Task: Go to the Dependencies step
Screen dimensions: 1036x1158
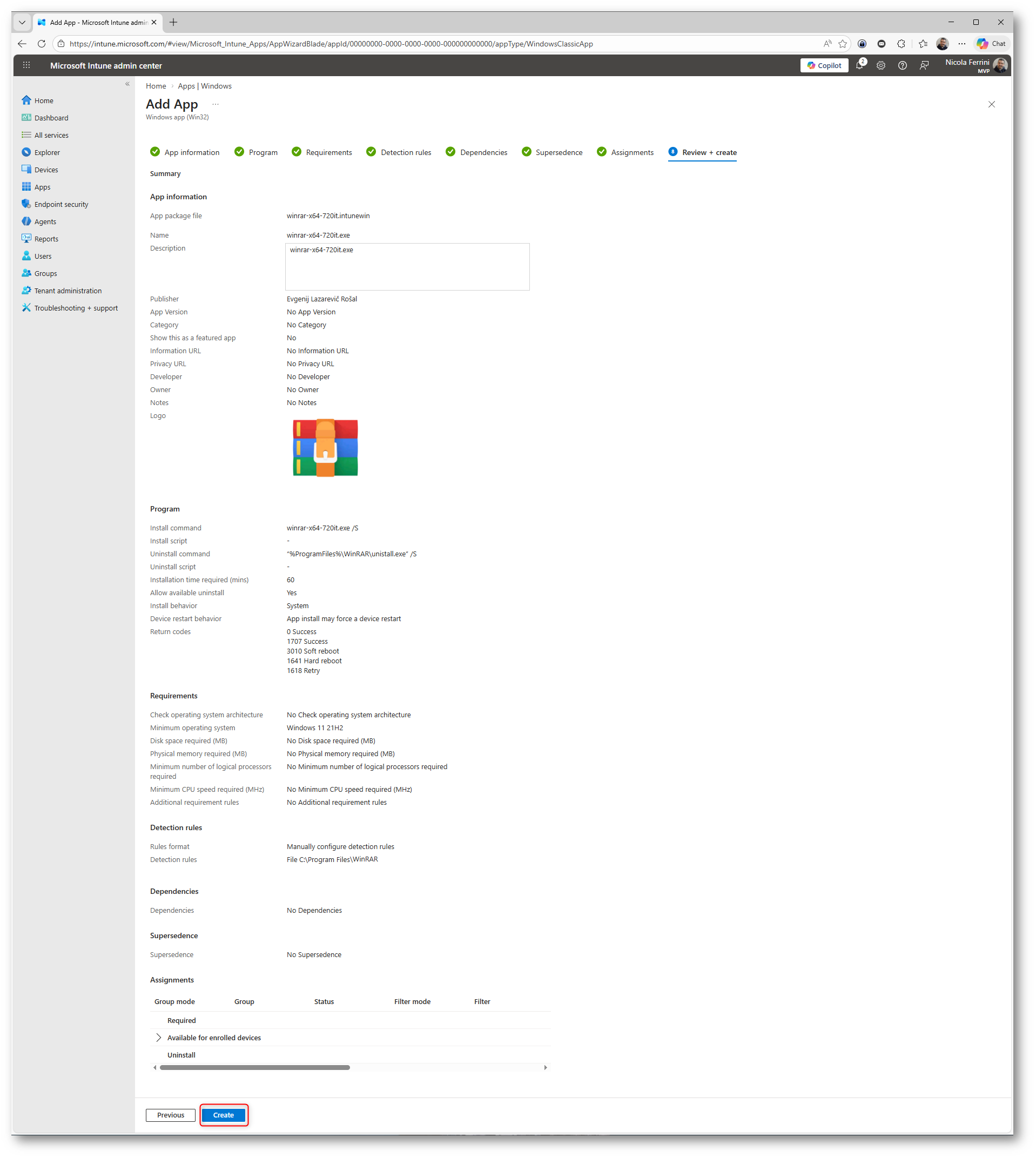Action: [x=476, y=152]
